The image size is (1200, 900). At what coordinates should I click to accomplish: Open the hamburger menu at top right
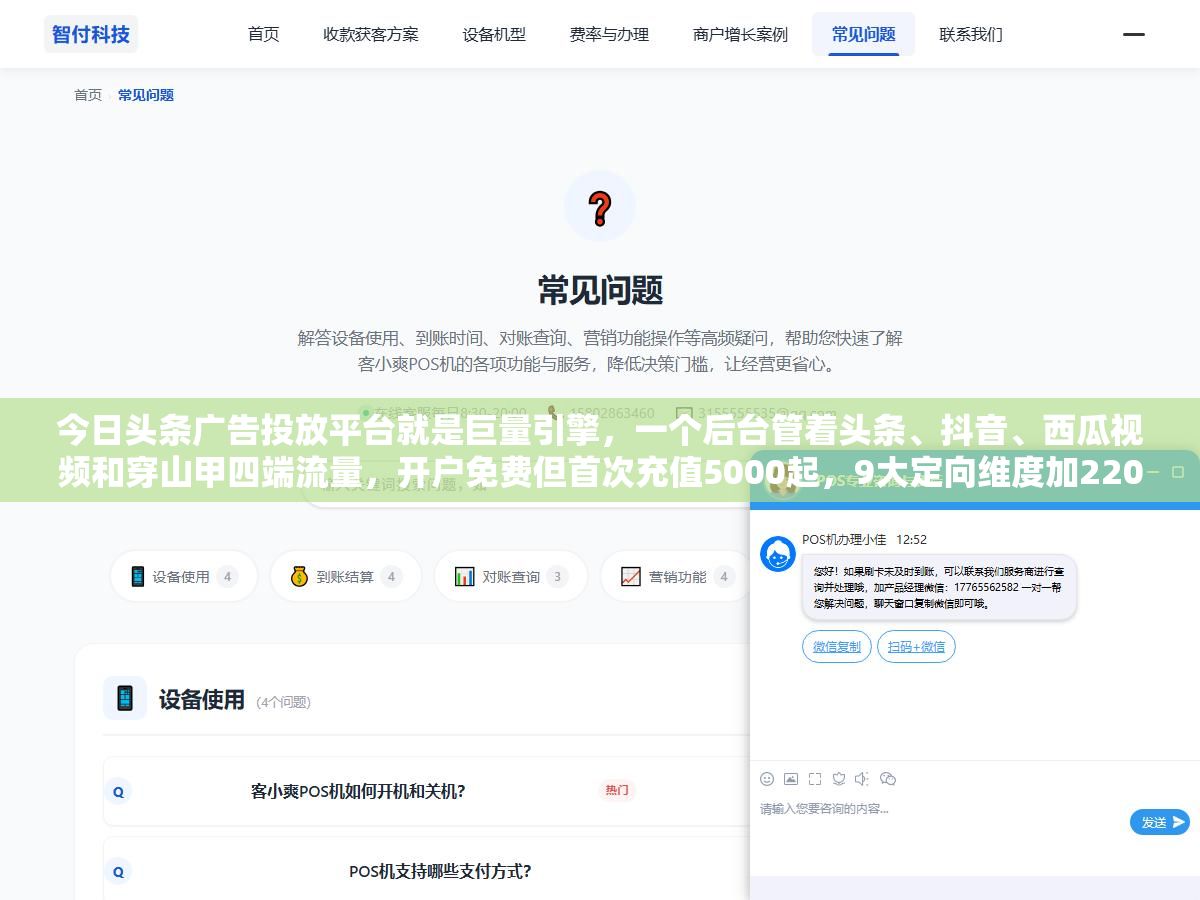[x=1134, y=34]
